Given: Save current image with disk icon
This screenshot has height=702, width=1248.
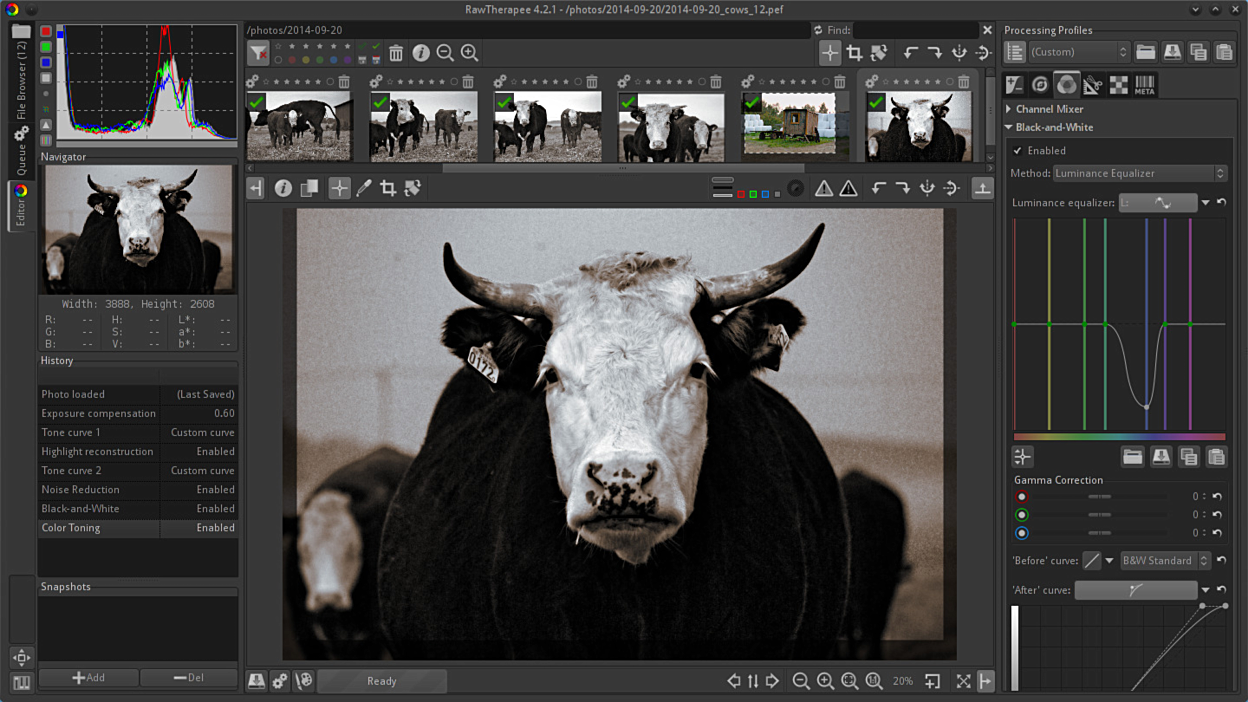Looking at the screenshot, I should click(x=256, y=681).
